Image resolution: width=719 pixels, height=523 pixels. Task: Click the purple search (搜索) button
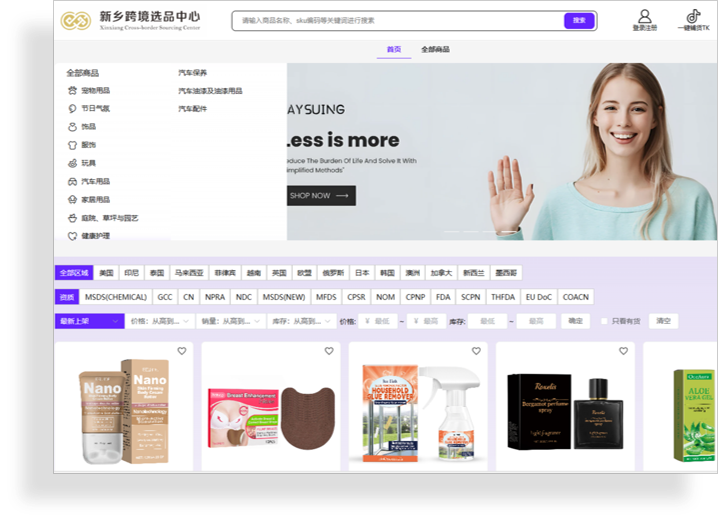click(579, 21)
